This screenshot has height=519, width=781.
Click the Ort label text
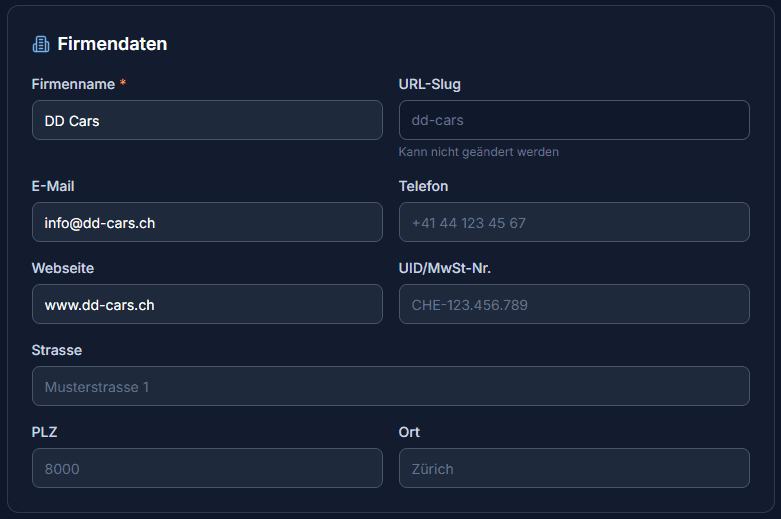point(409,432)
